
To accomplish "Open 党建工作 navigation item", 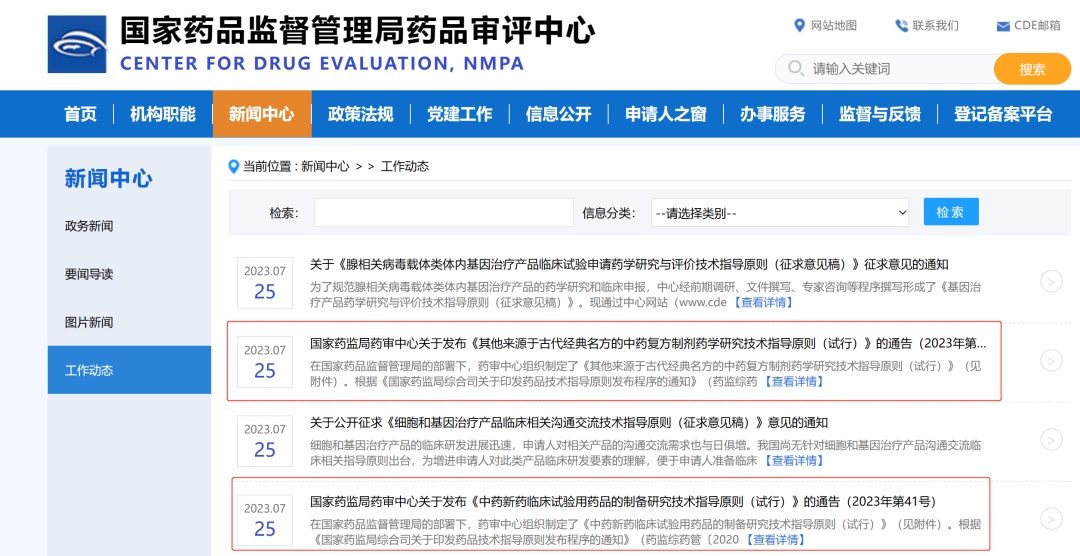I will tap(459, 114).
